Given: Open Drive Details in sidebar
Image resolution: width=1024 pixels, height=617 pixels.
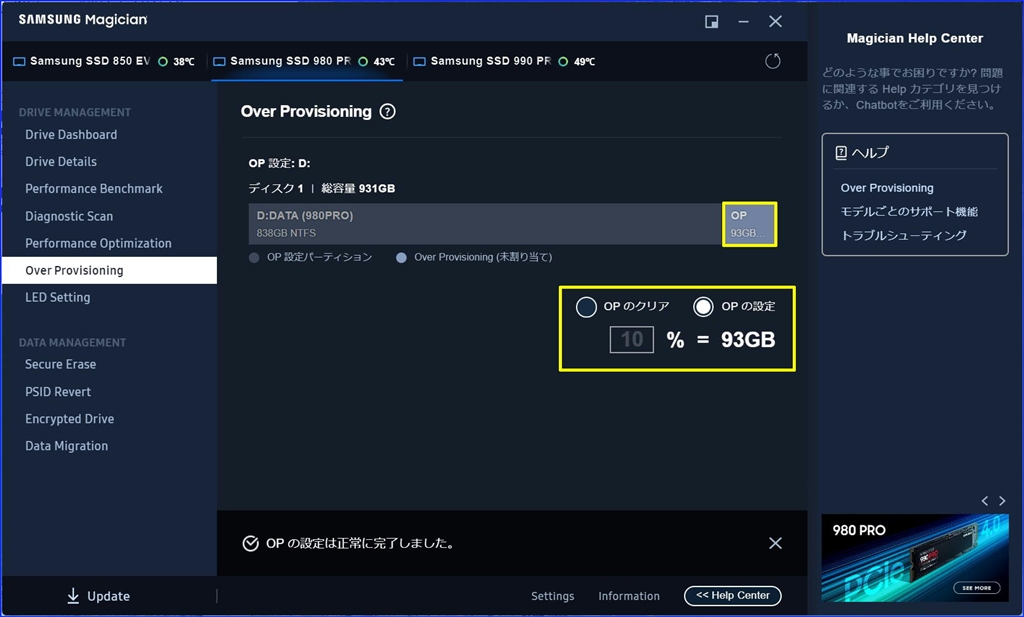Looking at the screenshot, I should click(x=61, y=161).
